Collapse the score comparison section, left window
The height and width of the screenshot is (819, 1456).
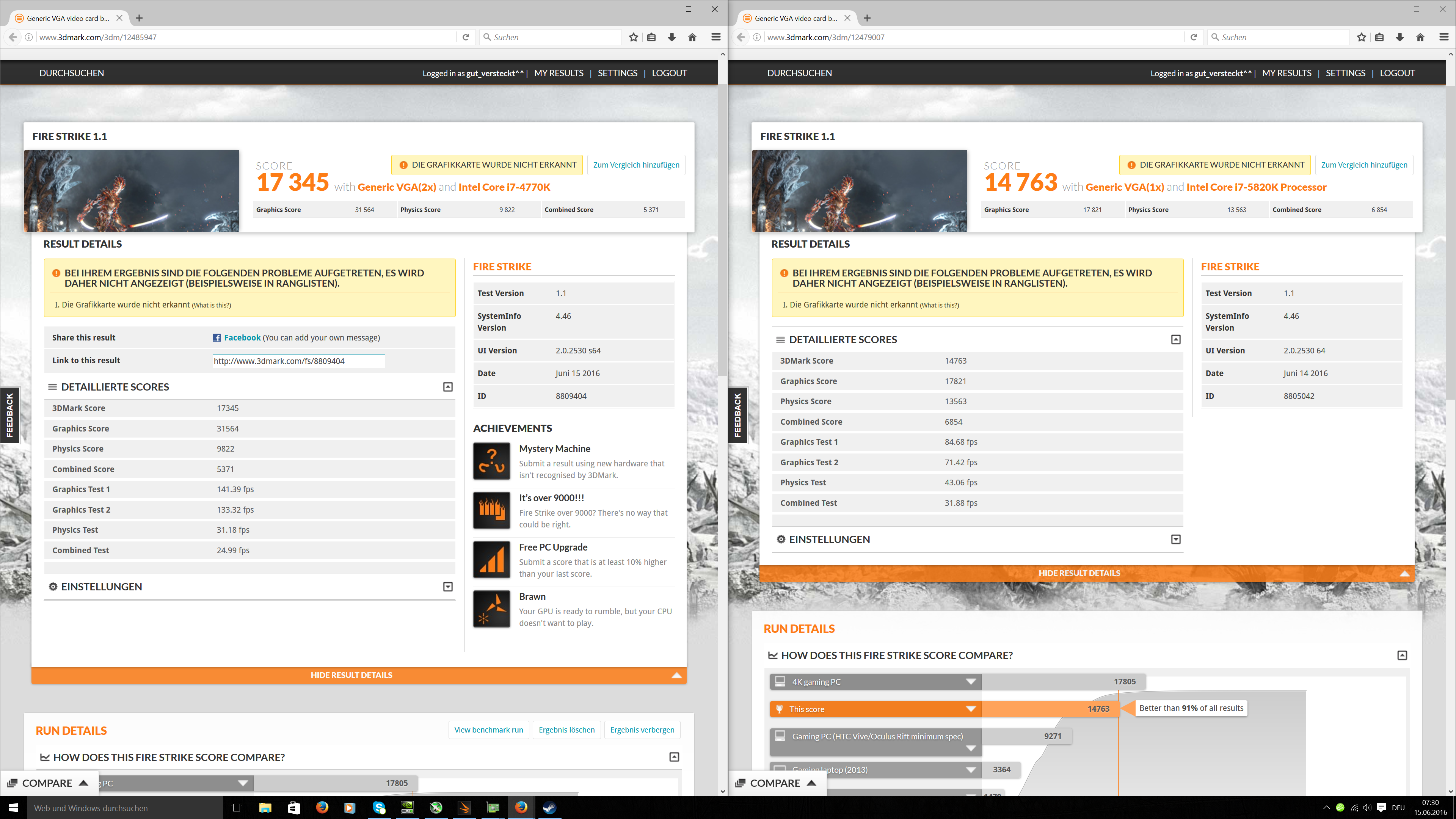point(674,757)
